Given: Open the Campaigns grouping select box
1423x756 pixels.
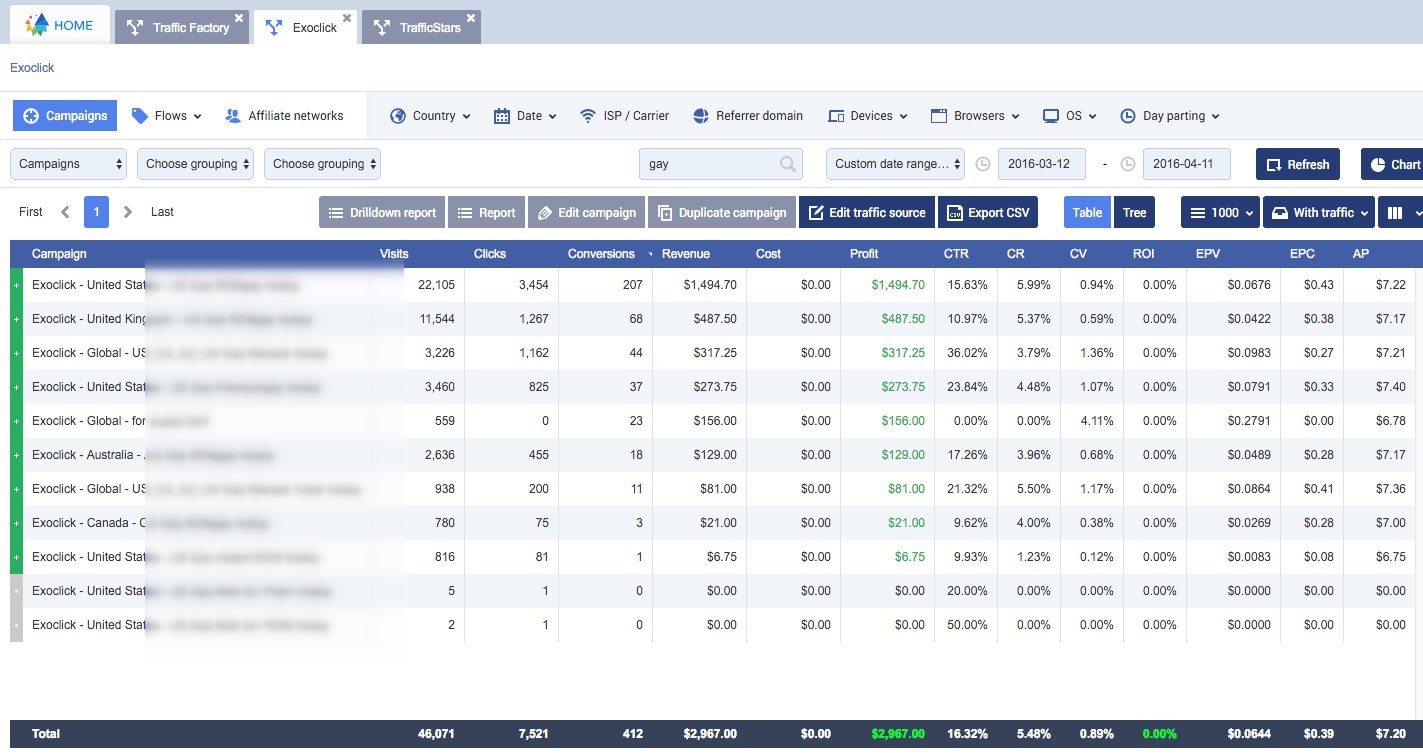Looking at the screenshot, I should tap(69, 164).
